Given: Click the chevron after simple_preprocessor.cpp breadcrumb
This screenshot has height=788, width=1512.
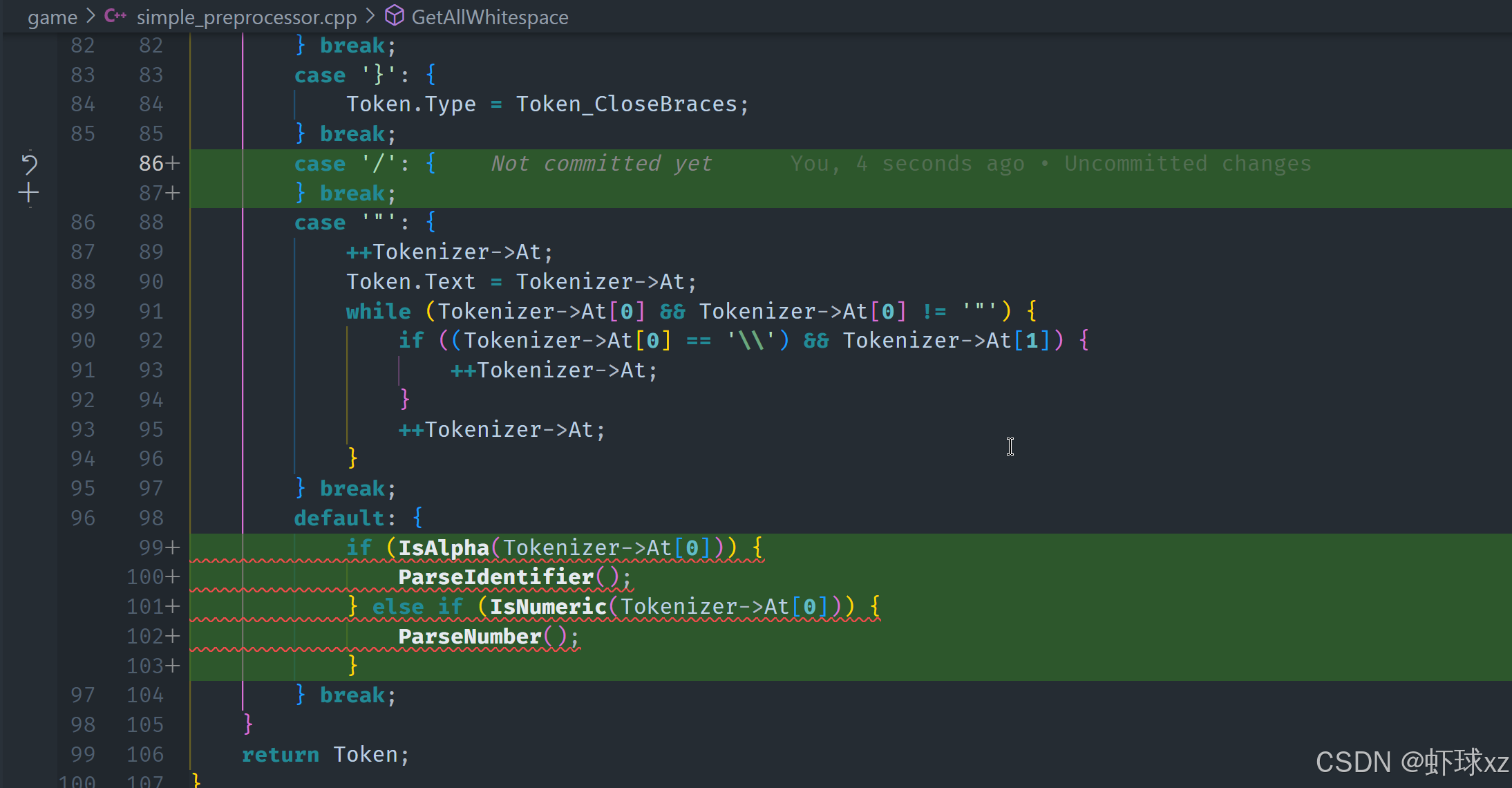Looking at the screenshot, I should tap(370, 16).
